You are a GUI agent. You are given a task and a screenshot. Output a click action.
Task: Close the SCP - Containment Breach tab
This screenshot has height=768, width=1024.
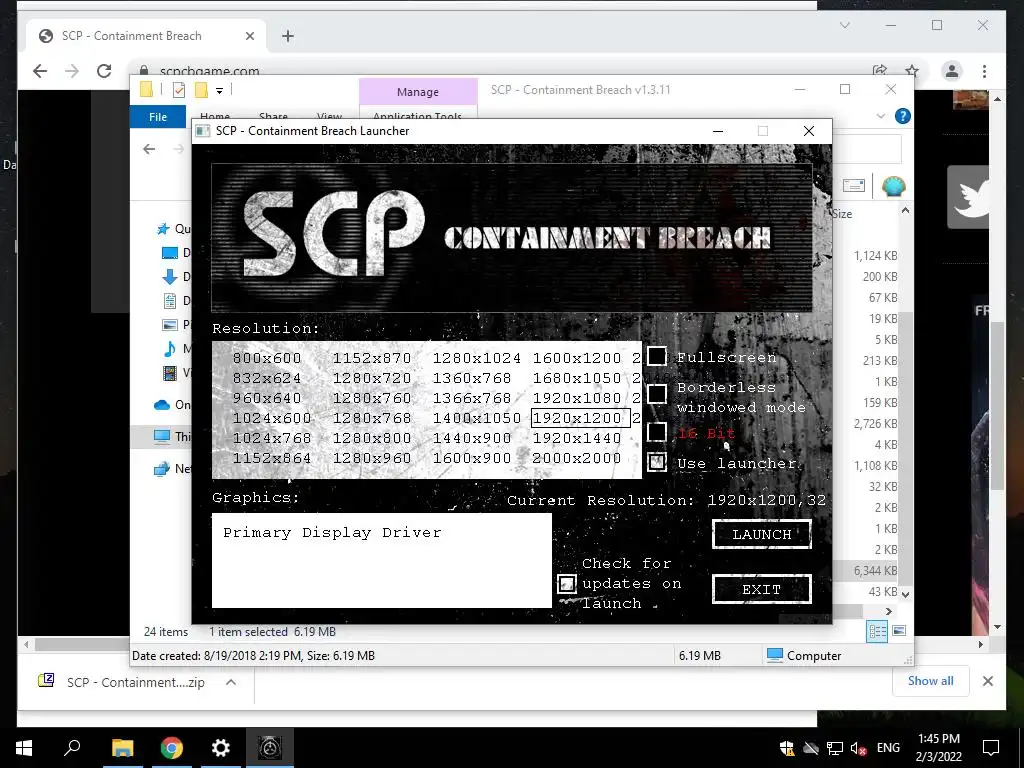[x=249, y=37]
